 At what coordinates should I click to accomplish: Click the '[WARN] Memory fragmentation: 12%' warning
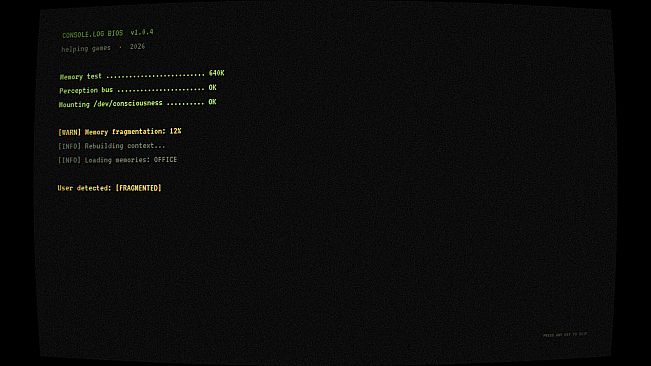pyautogui.click(x=120, y=132)
